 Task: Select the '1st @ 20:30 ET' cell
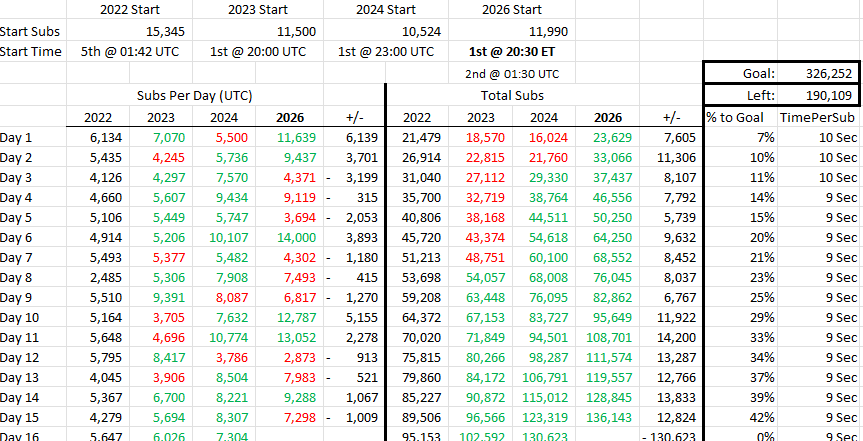point(512,52)
